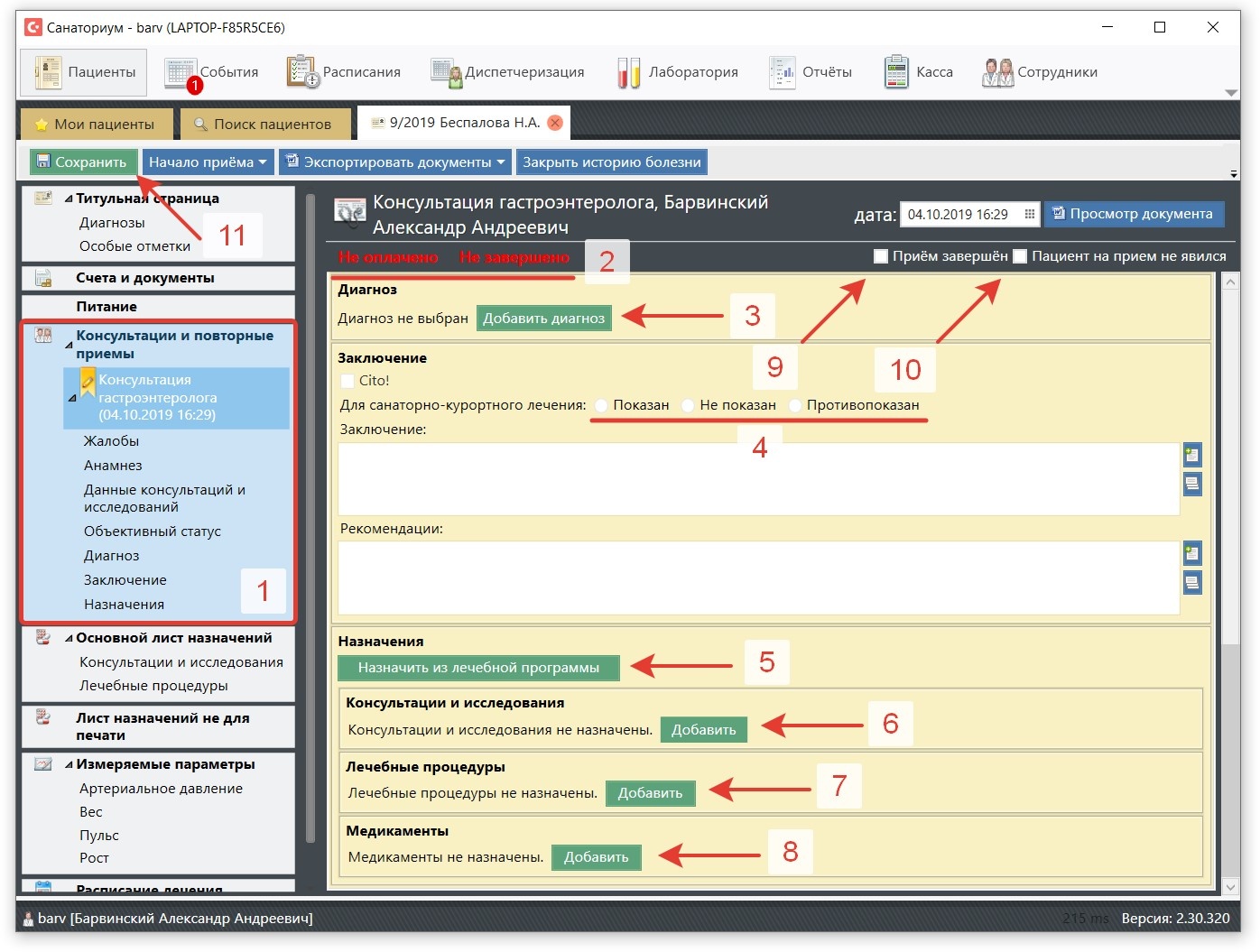Click inside the Рекомендации text field

point(758,578)
